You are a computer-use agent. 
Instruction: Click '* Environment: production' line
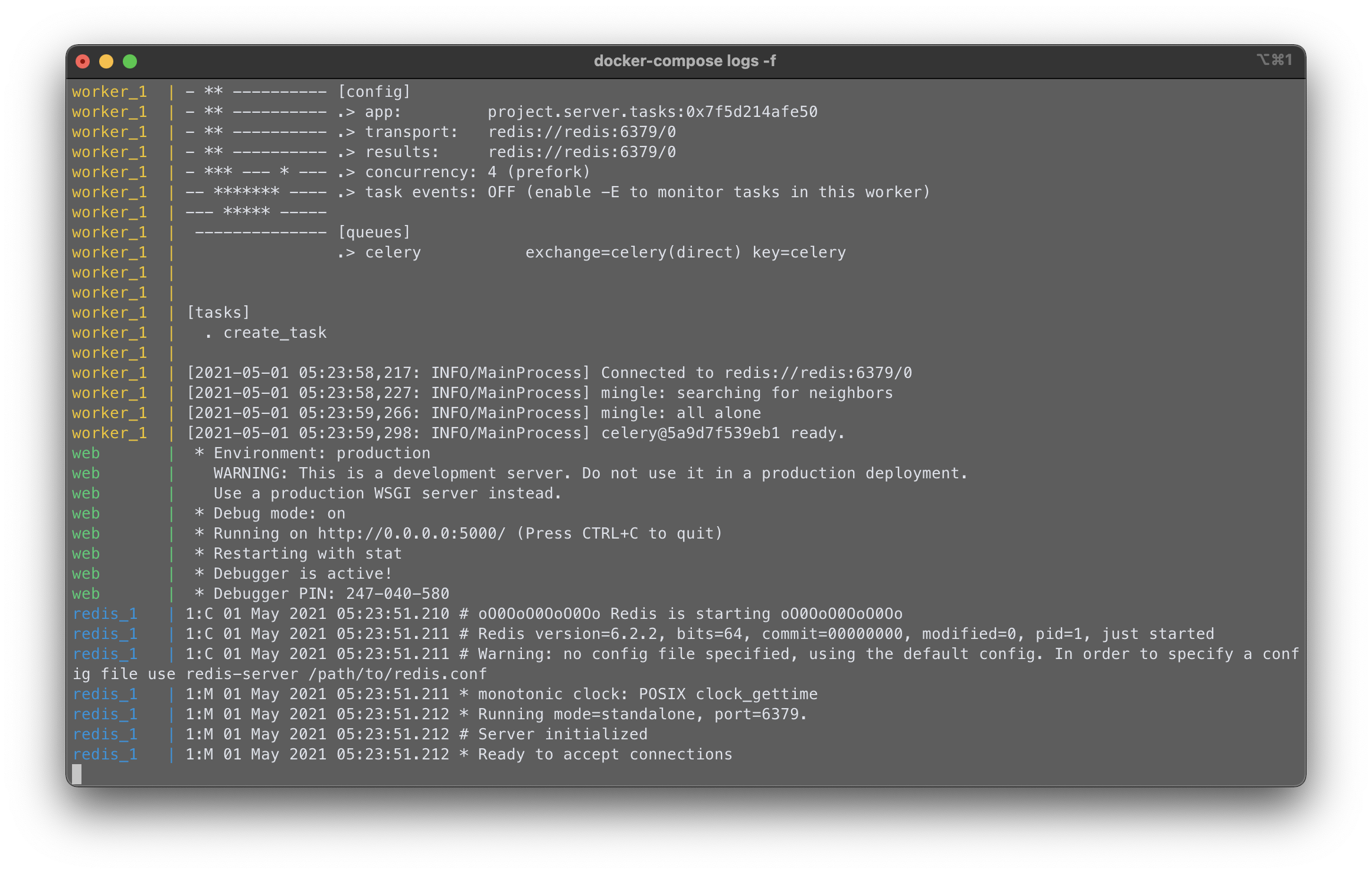coord(312,454)
